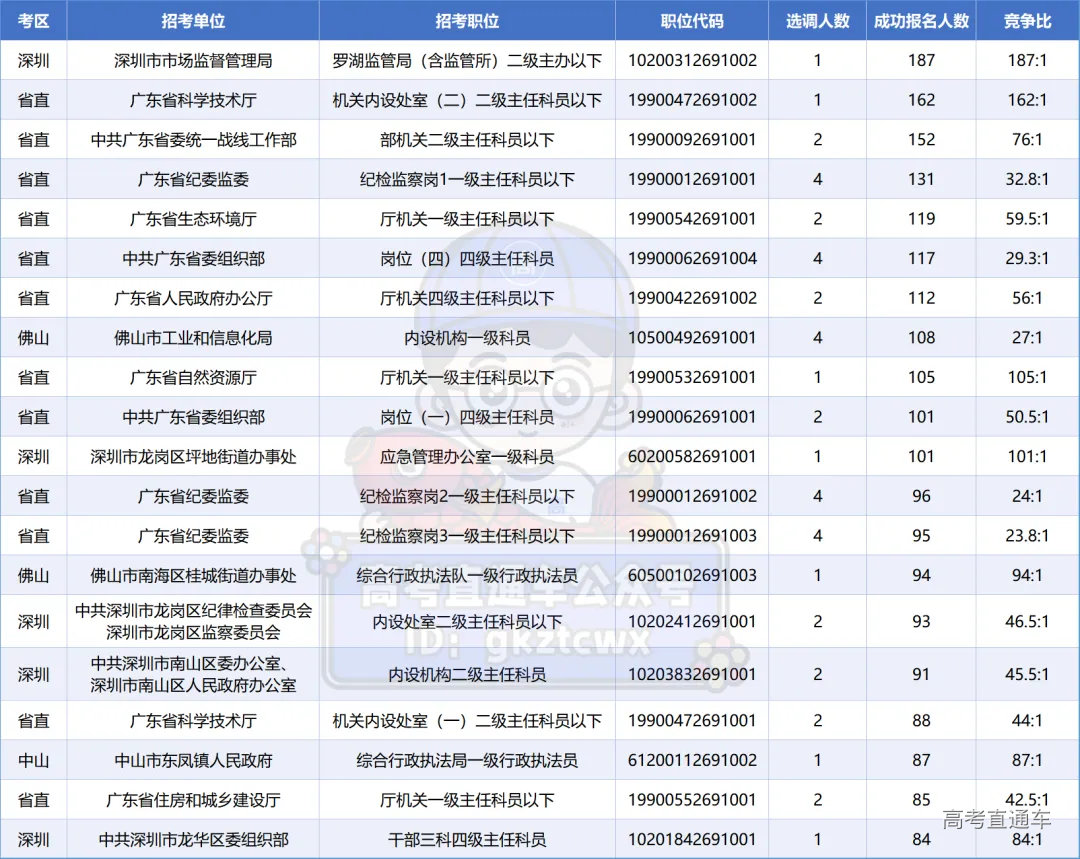The height and width of the screenshot is (859, 1080).
Task: Click the 高考直通车 watermark text
Action: point(996,820)
